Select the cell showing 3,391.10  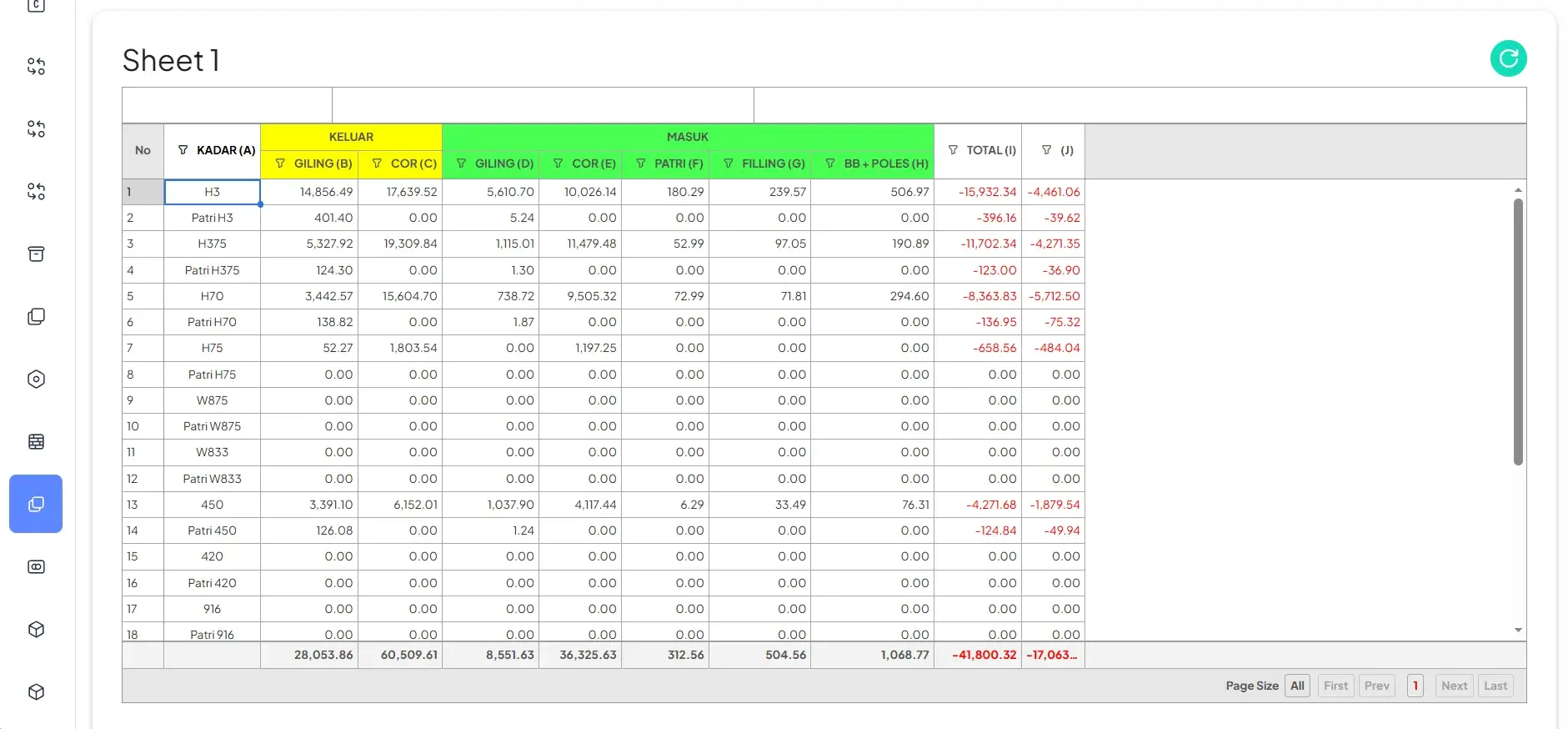309,505
